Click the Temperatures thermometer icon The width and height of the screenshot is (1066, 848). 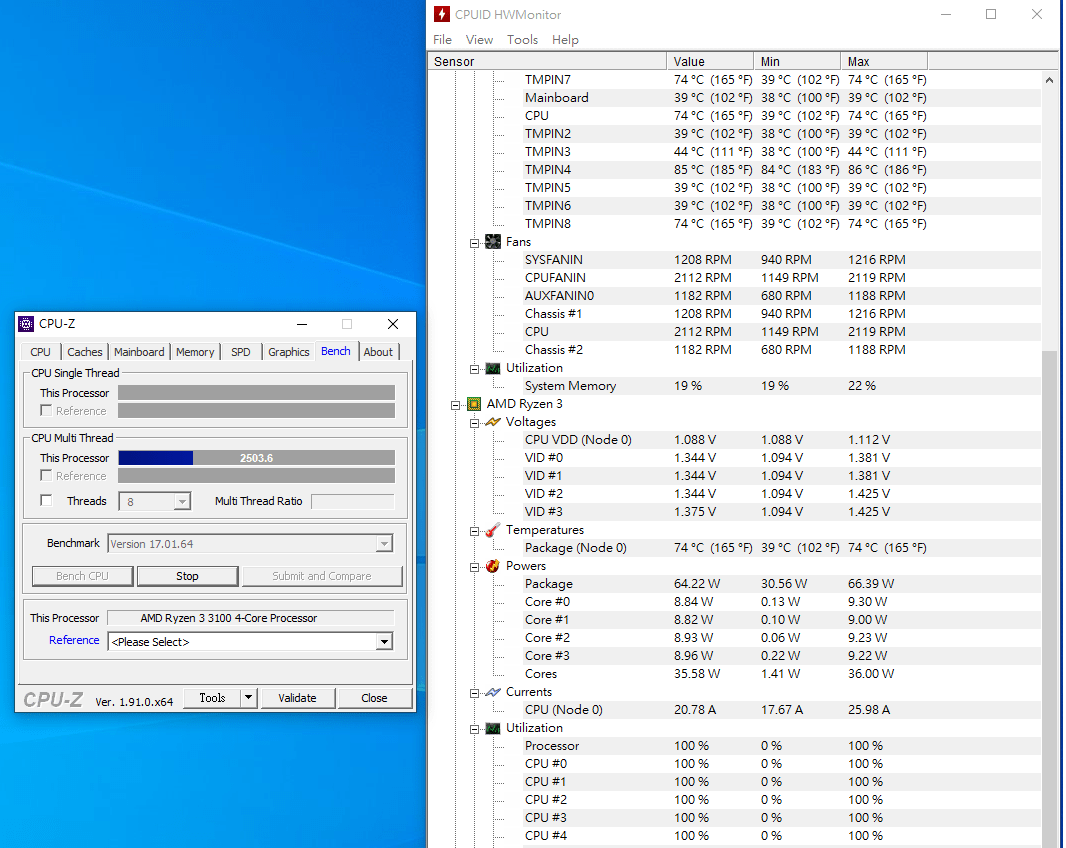point(493,530)
